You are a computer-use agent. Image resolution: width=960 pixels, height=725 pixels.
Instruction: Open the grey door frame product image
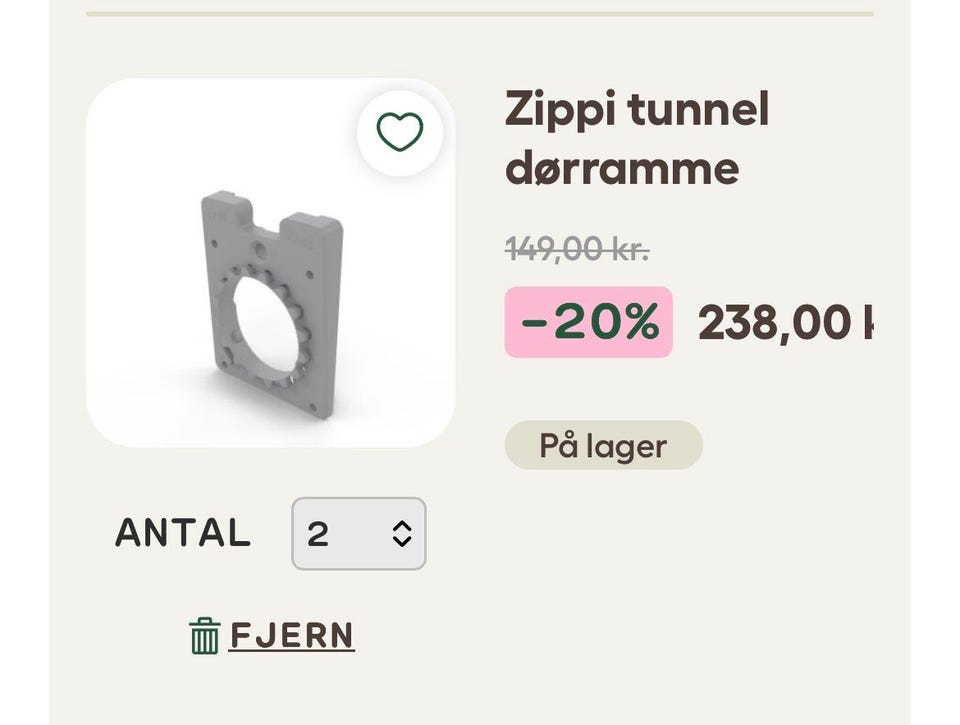(x=270, y=300)
